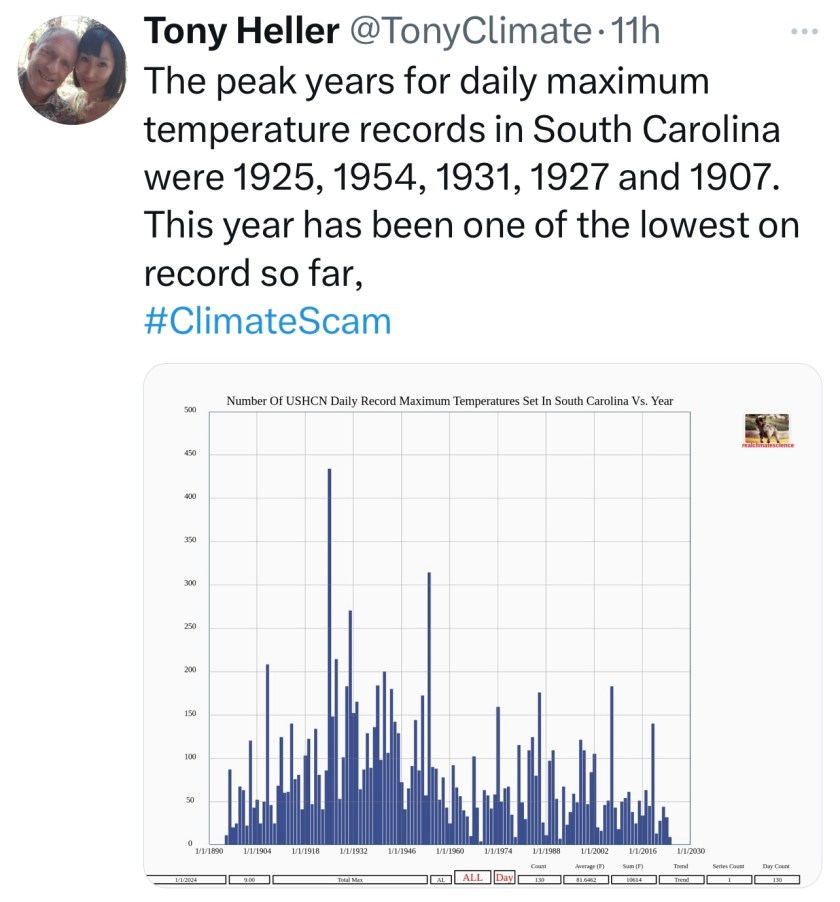Open the three-dot more options menu

[803, 31]
